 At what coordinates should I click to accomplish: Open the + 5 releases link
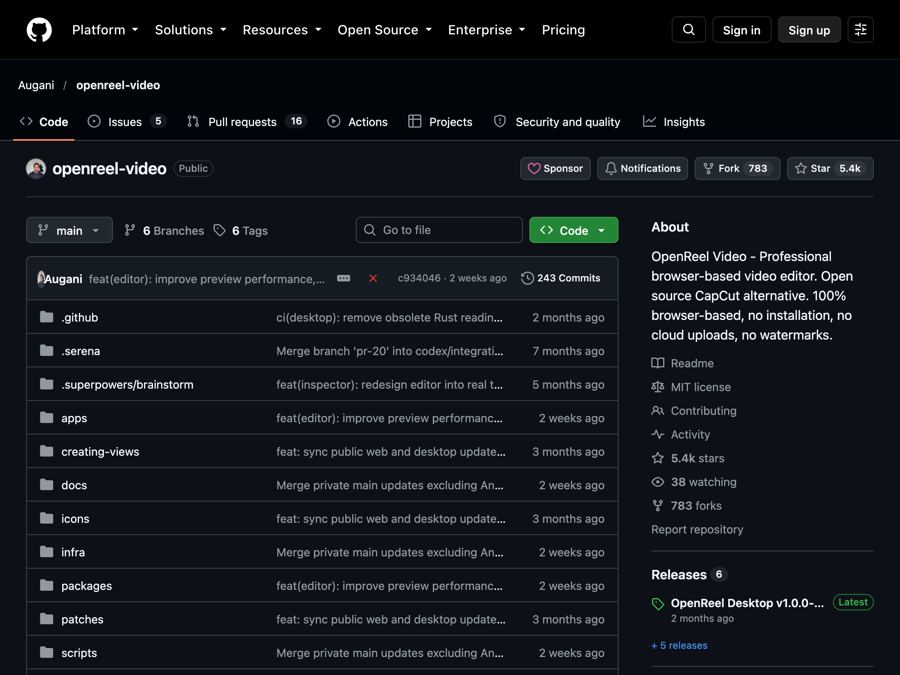(679, 645)
